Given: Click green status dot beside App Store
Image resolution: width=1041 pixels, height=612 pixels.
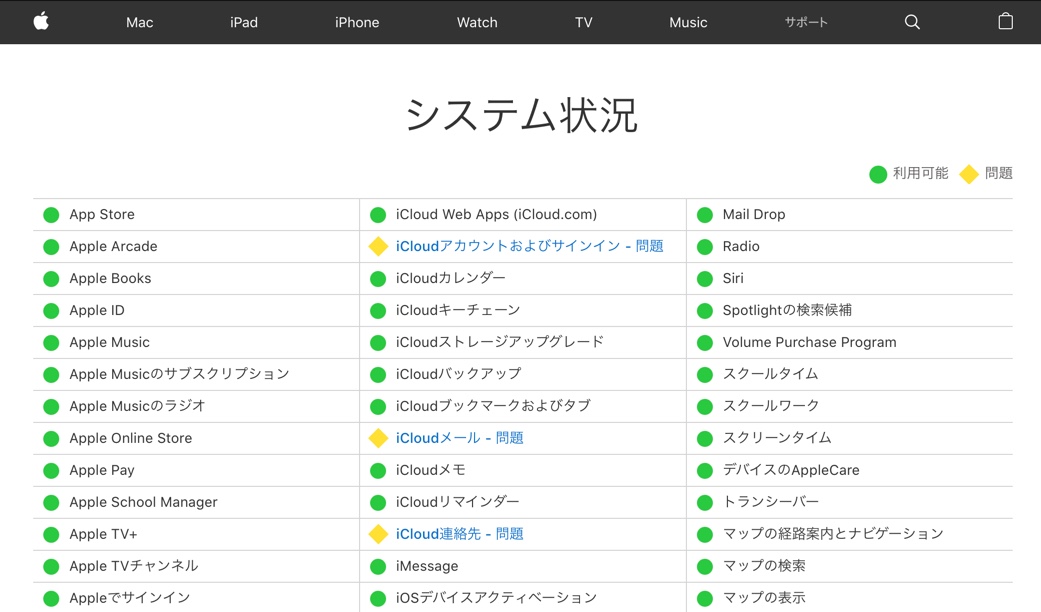Looking at the screenshot, I should point(51,214).
